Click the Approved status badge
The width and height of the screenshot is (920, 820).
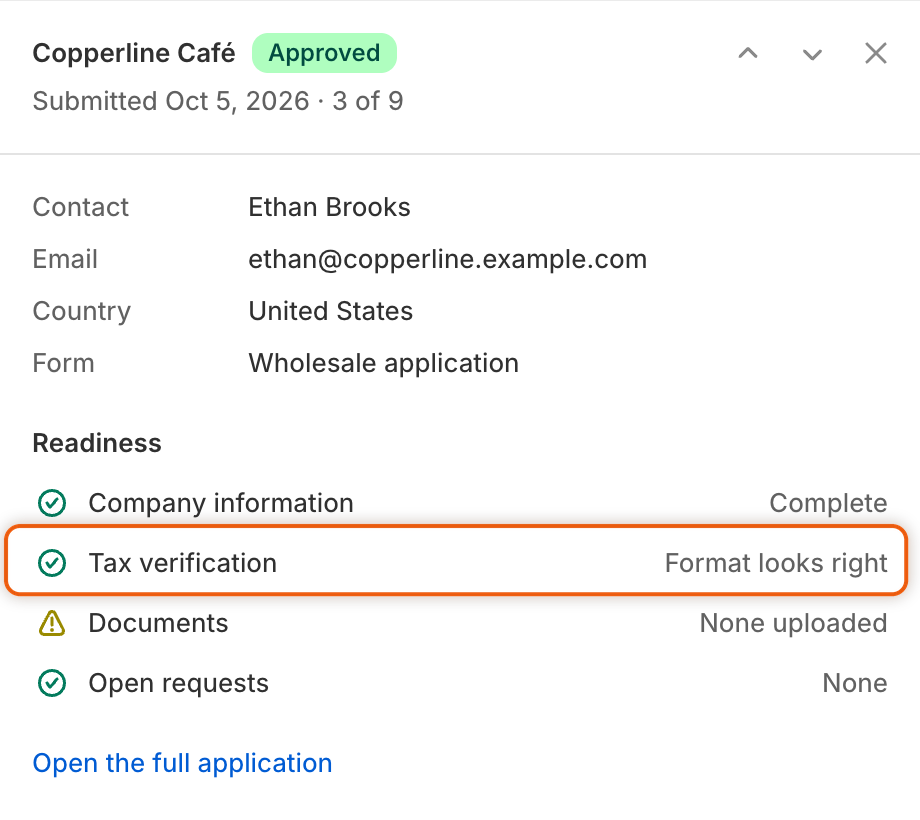(x=324, y=53)
